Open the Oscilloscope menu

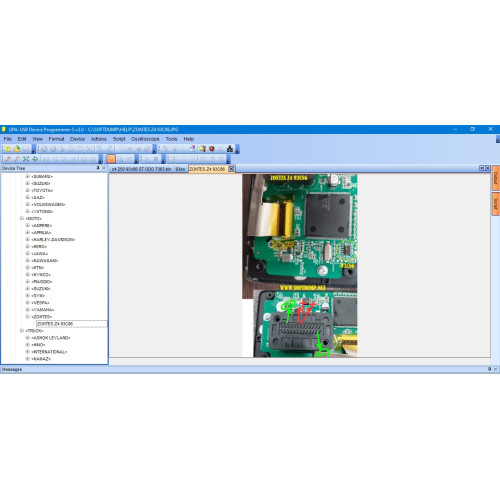145,139
